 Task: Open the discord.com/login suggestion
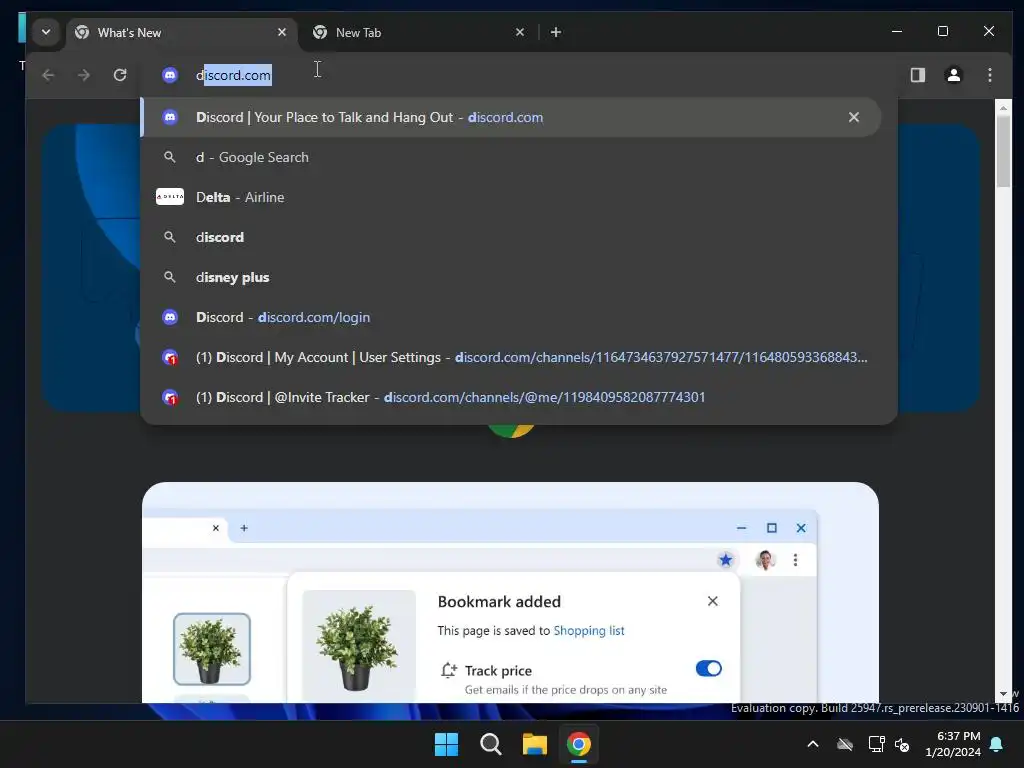[x=511, y=317]
